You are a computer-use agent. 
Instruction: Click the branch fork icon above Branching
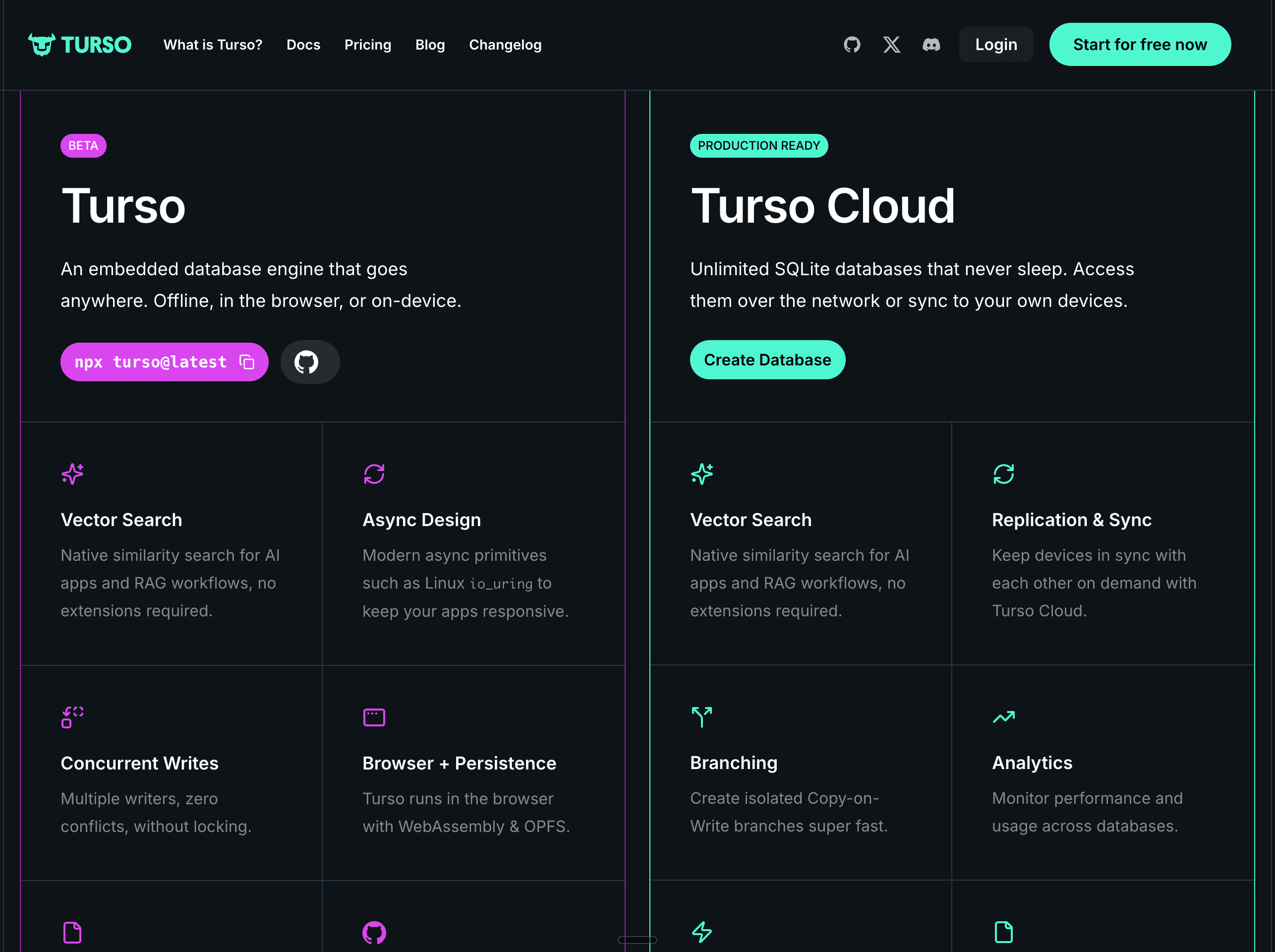coord(702,717)
